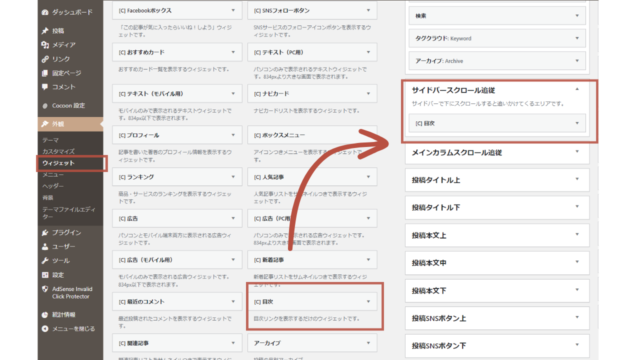
Task: Click the コメント speech bubble icon
Action: pyautogui.click(x=45, y=87)
